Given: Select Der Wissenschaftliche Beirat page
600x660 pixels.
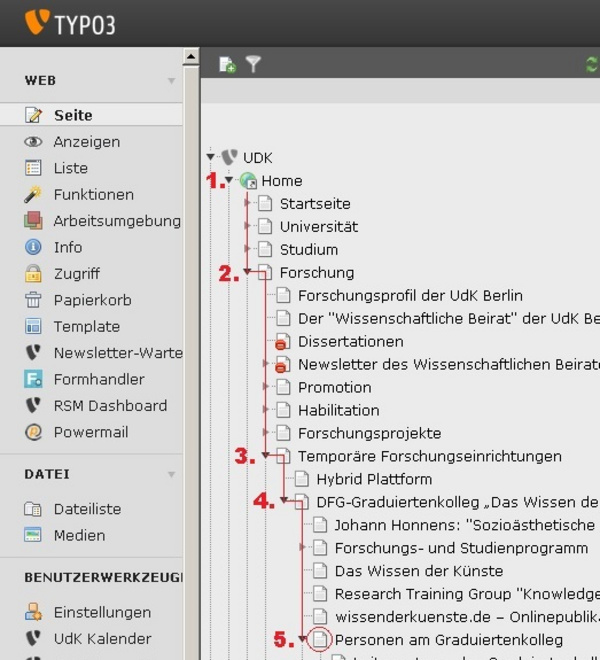Looking at the screenshot, I should coord(449,318).
